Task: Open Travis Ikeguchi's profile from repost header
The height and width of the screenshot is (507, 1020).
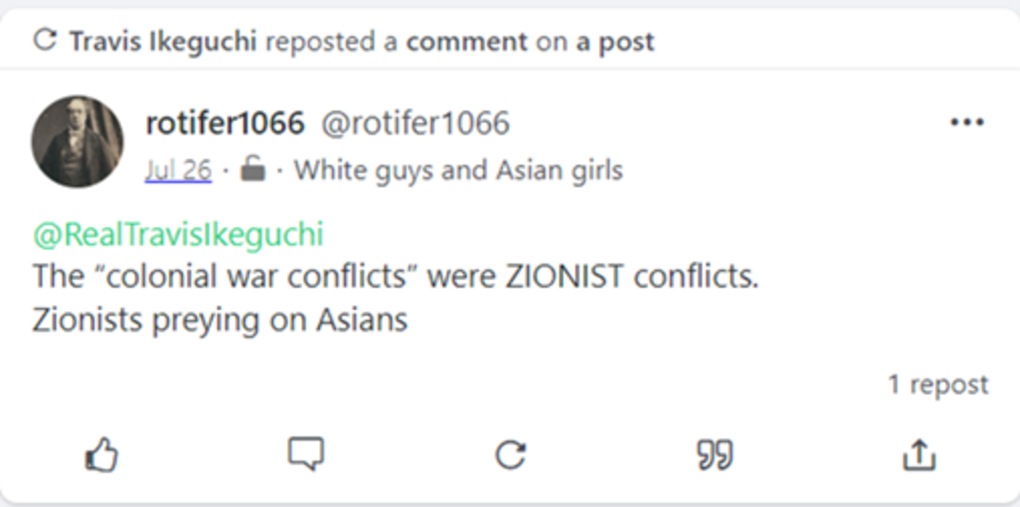Action: tap(162, 41)
